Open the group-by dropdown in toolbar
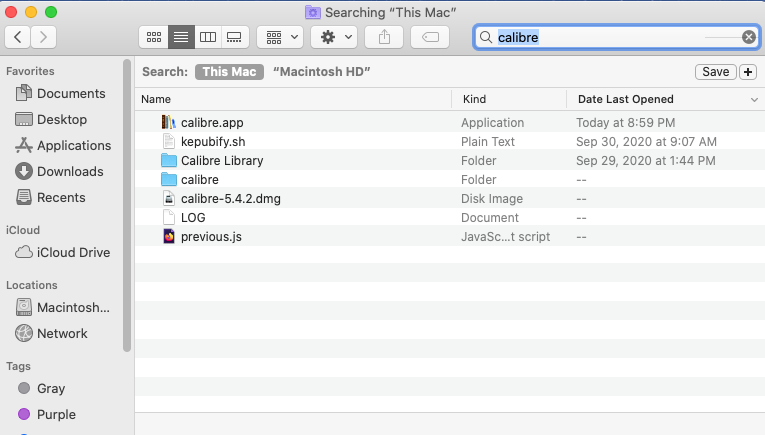The image size is (765, 435). pos(280,37)
